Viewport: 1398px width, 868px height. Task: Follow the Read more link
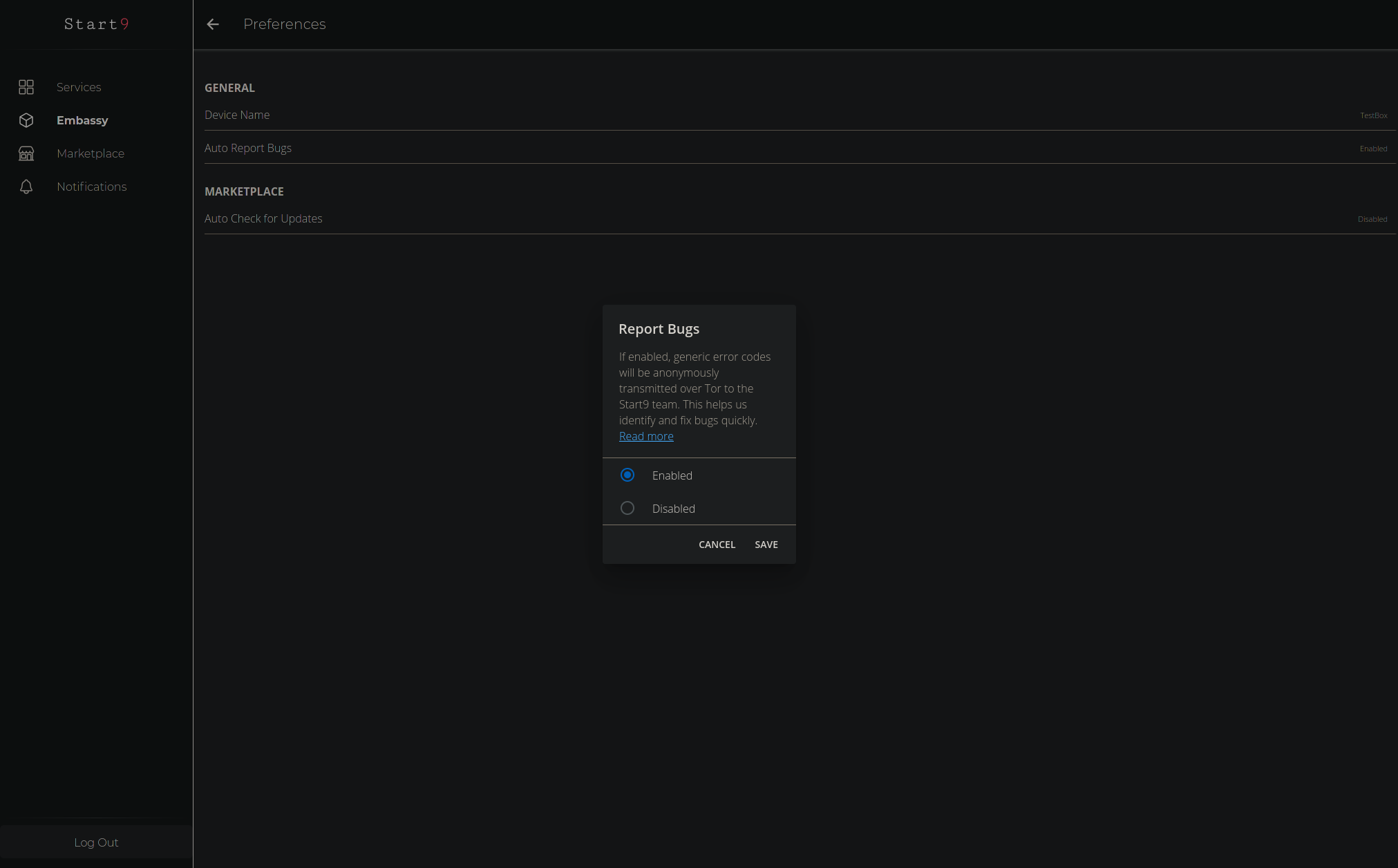click(x=646, y=436)
